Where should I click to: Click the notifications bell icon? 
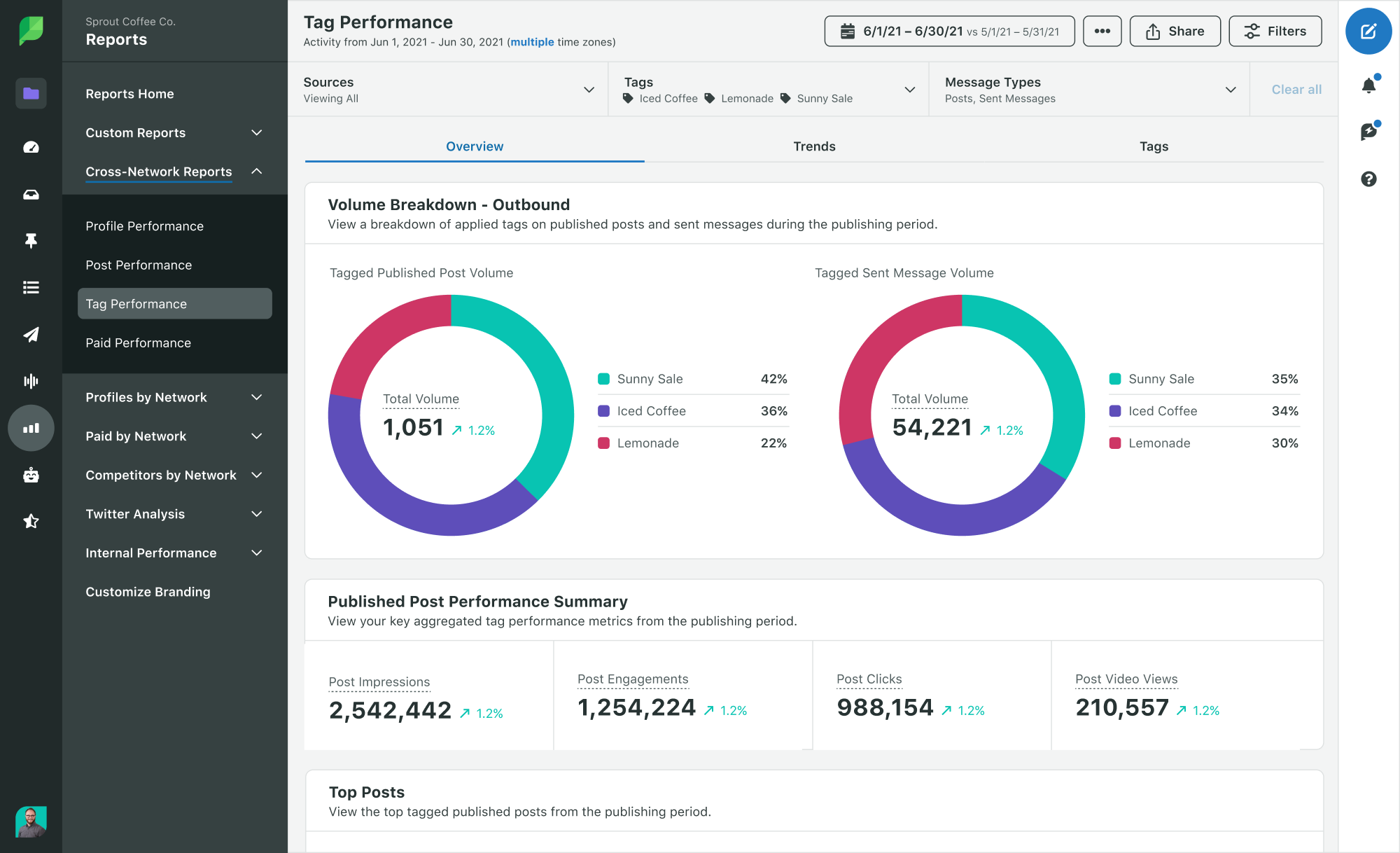click(x=1370, y=81)
